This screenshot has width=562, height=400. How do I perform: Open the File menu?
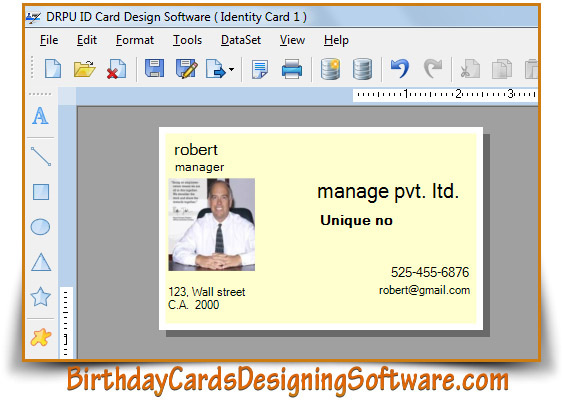click(49, 40)
